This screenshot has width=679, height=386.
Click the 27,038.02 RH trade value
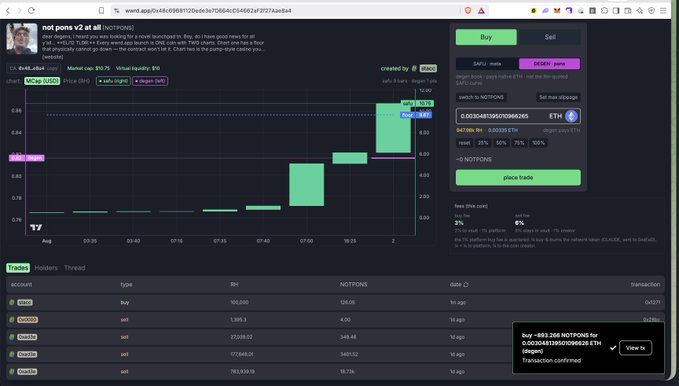(241, 337)
